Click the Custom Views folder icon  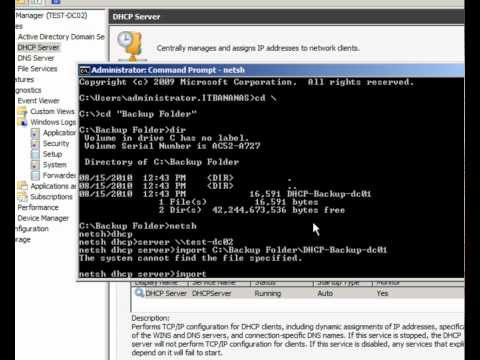22,112
